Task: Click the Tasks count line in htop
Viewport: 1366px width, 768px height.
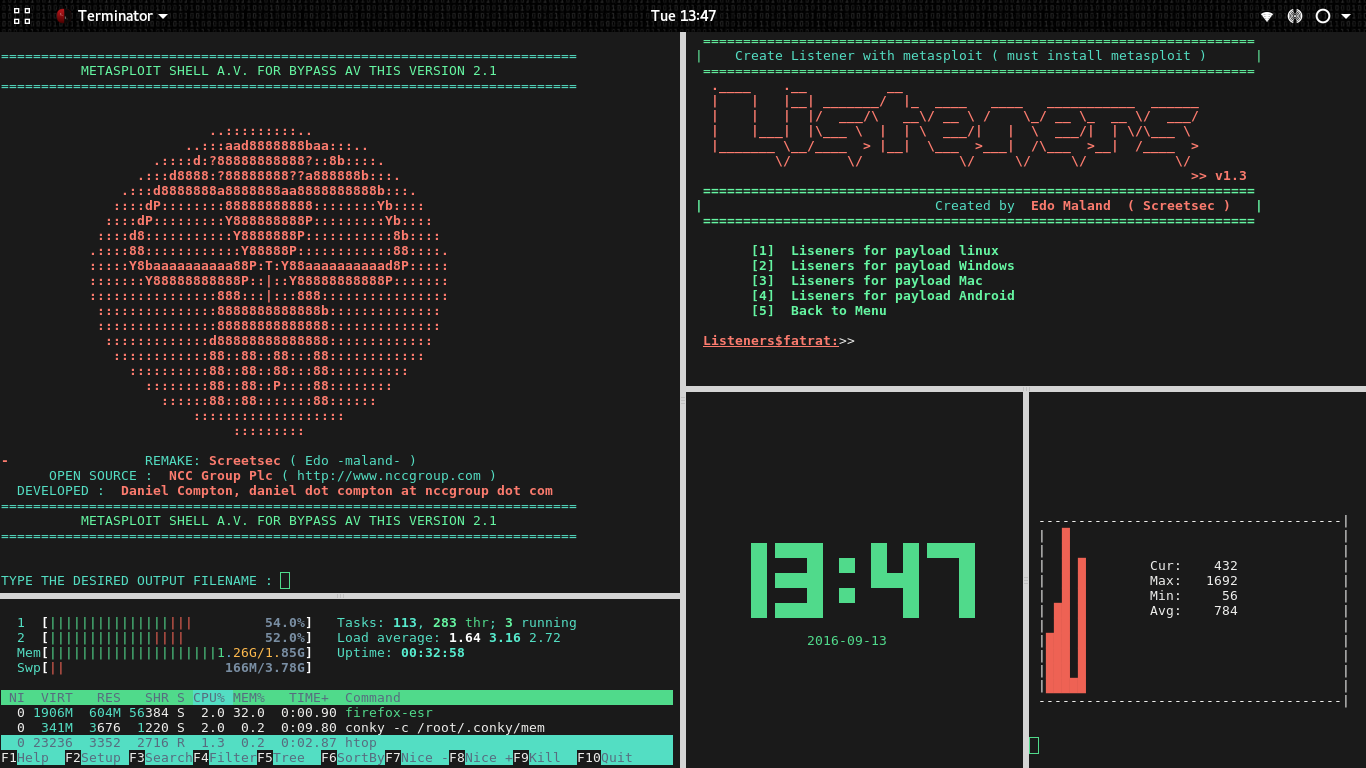Action: coord(457,623)
